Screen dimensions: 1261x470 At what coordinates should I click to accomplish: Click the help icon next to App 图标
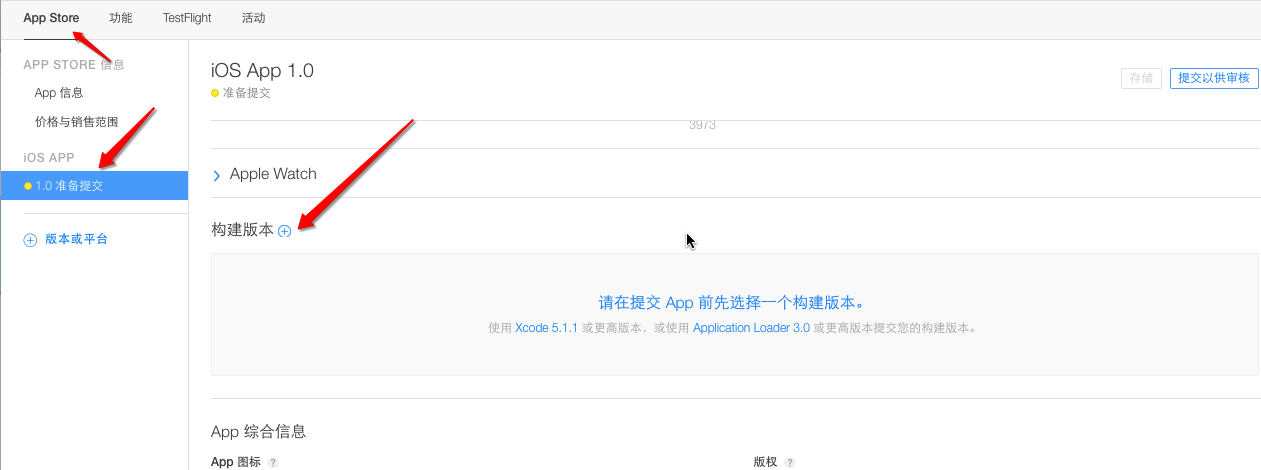[x=272, y=463]
